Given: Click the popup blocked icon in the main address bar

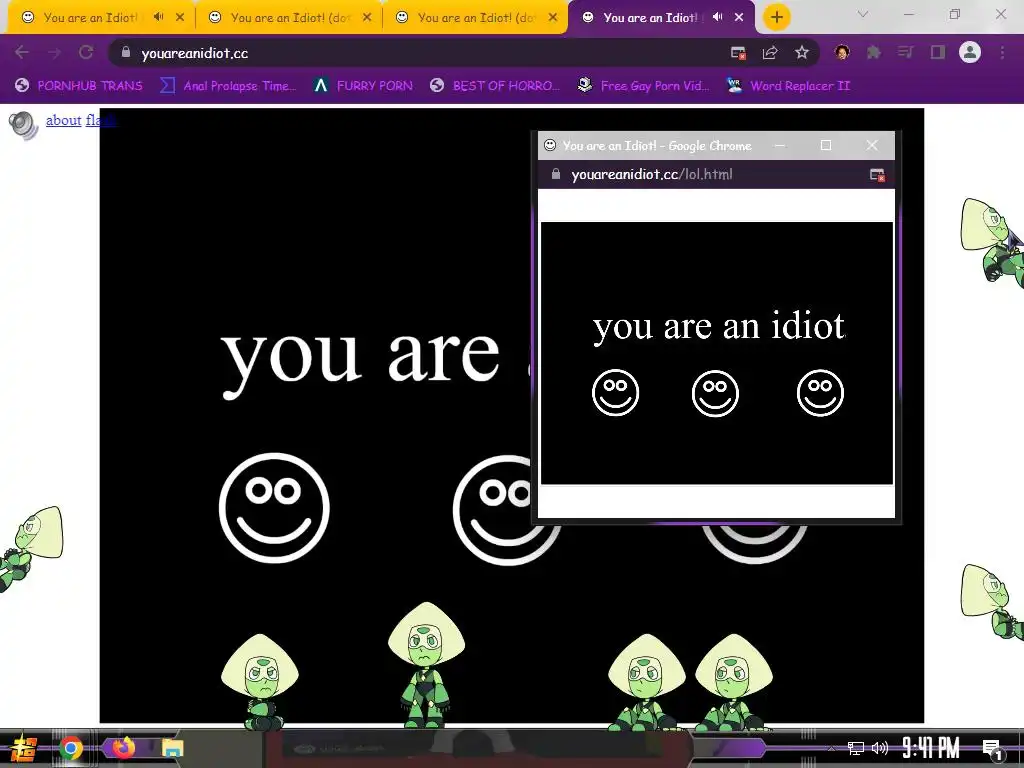Looking at the screenshot, I should (738, 53).
